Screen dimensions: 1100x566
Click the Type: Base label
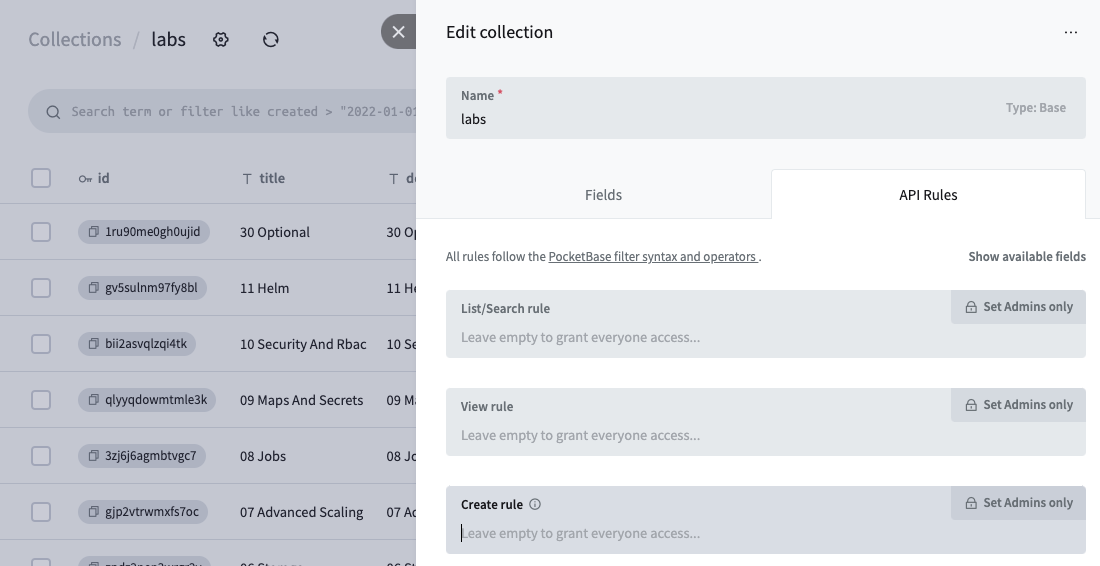[x=1035, y=108]
